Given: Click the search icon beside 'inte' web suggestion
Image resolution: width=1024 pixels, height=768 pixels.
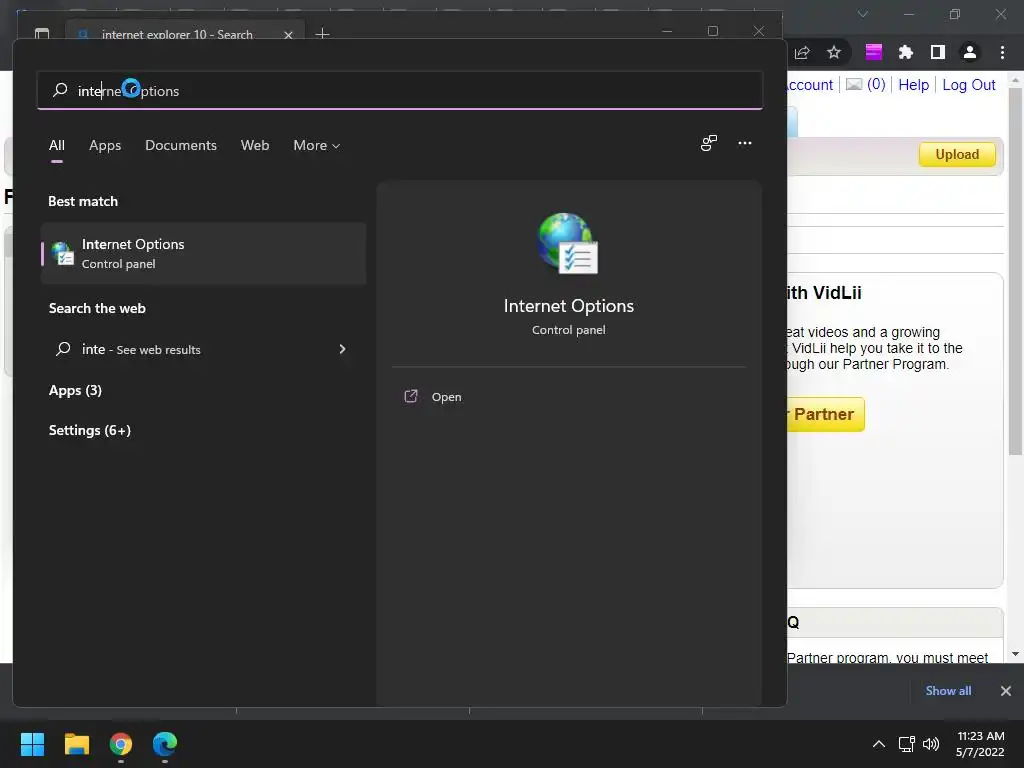Looking at the screenshot, I should click(63, 349).
